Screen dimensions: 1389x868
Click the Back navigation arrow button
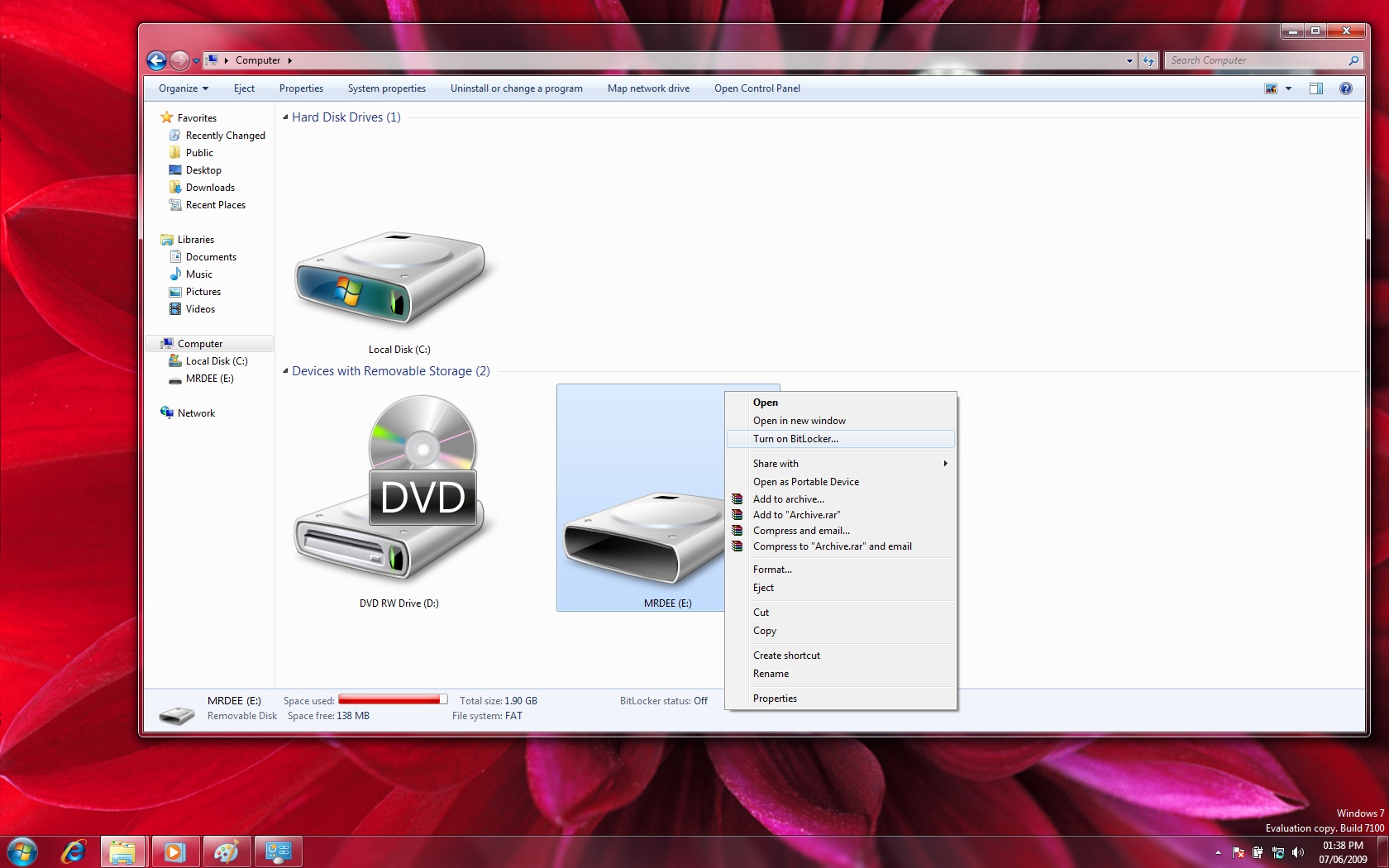pyautogui.click(x=156, y=60)
